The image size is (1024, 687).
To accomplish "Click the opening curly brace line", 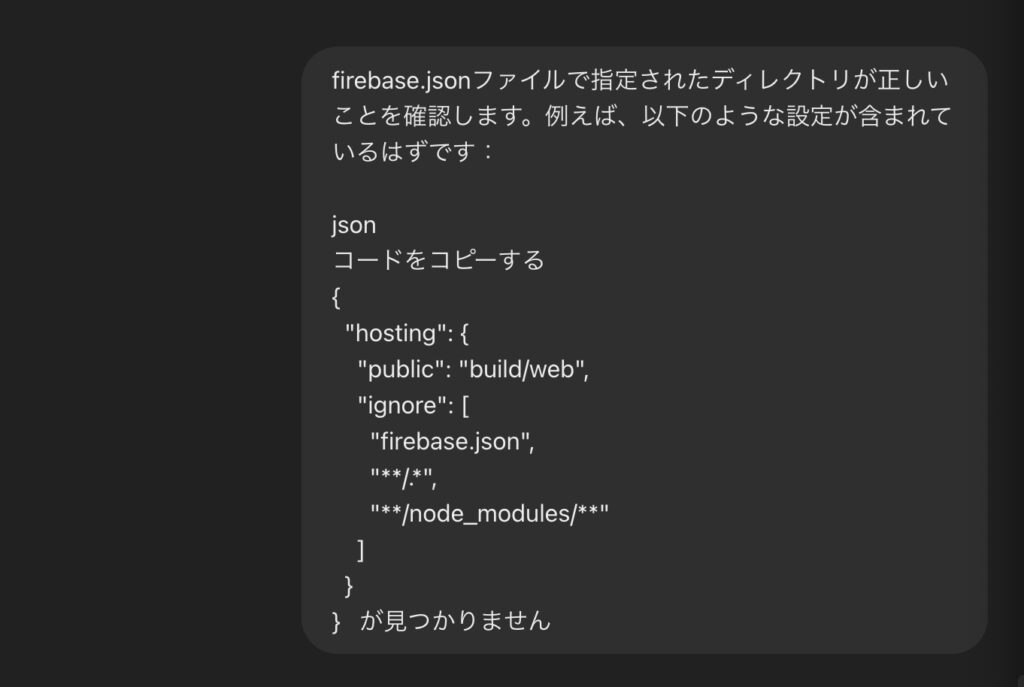I will (x=336, y=297).
